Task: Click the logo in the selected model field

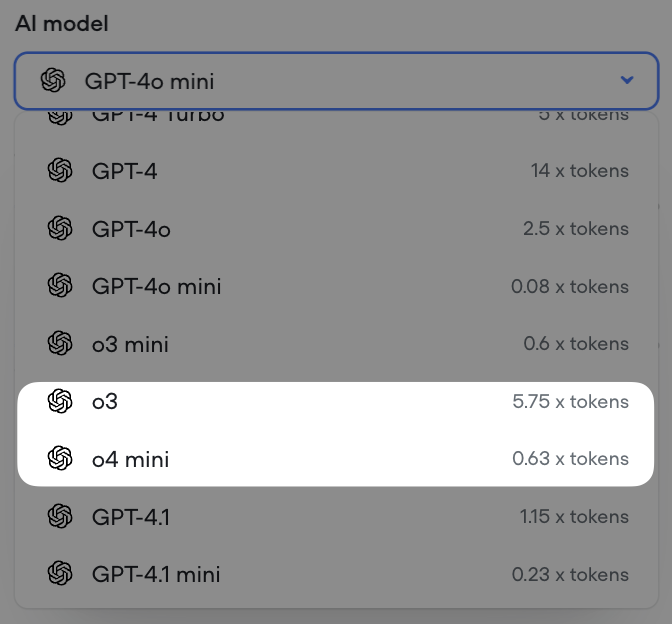Action: [x=53, y=81]
